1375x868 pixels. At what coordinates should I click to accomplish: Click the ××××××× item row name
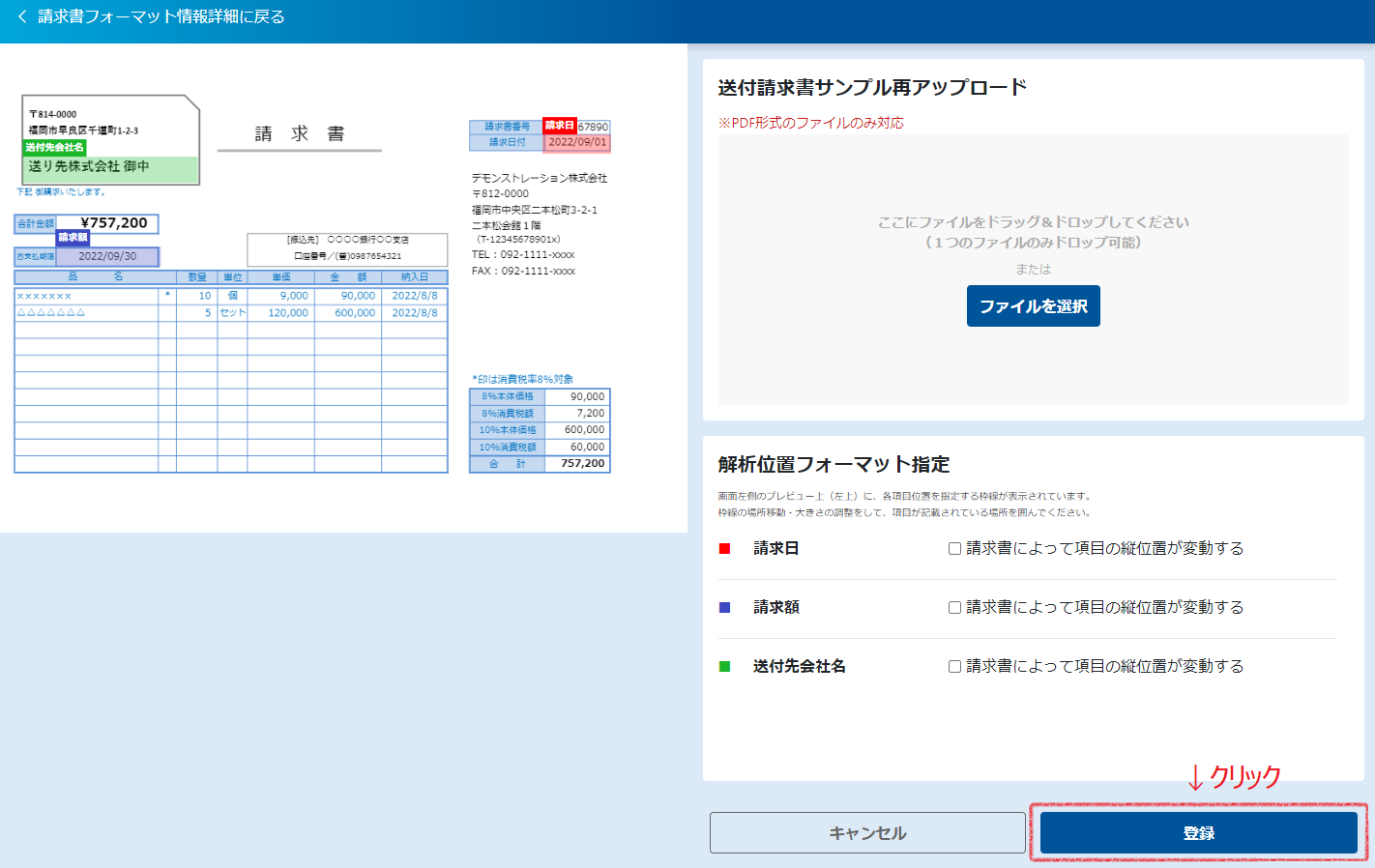click(44, 296)
